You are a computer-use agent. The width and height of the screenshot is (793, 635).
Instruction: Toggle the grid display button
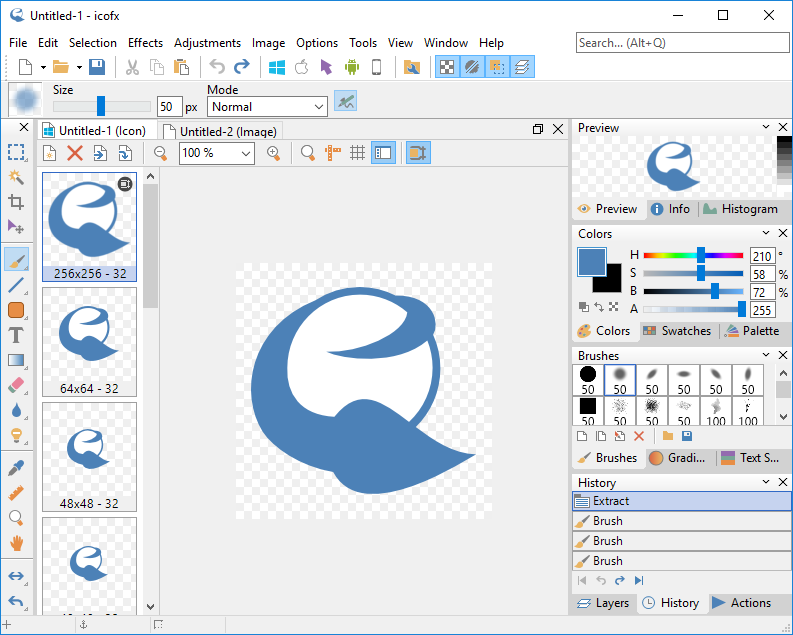point(357,153)
